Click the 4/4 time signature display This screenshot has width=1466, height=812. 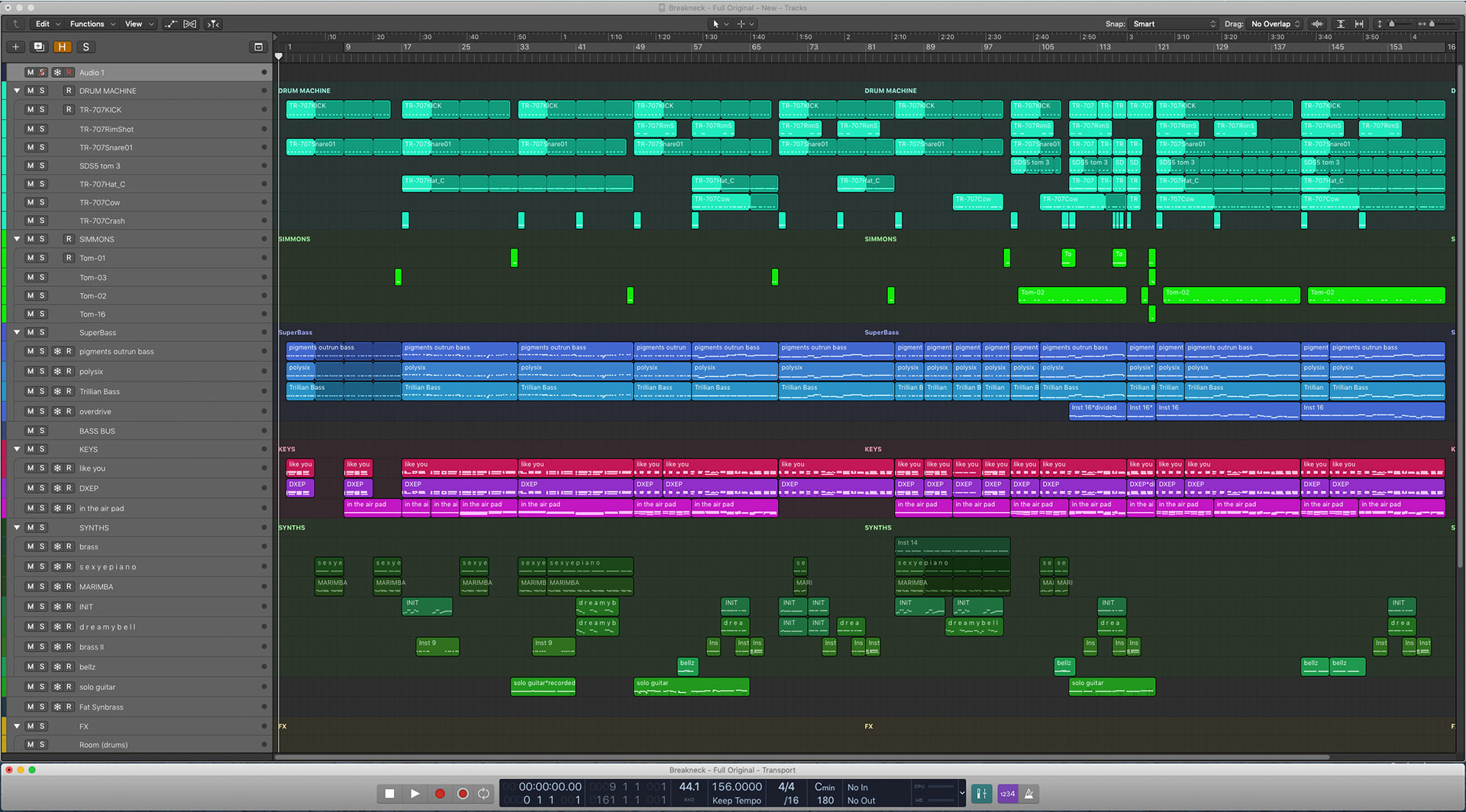tap(786, 787)
